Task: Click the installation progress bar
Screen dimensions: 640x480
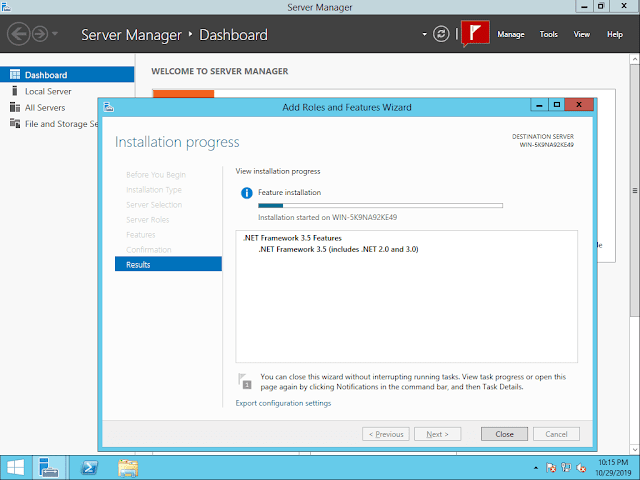Action: pyautogui.click(x=380, y=206)
